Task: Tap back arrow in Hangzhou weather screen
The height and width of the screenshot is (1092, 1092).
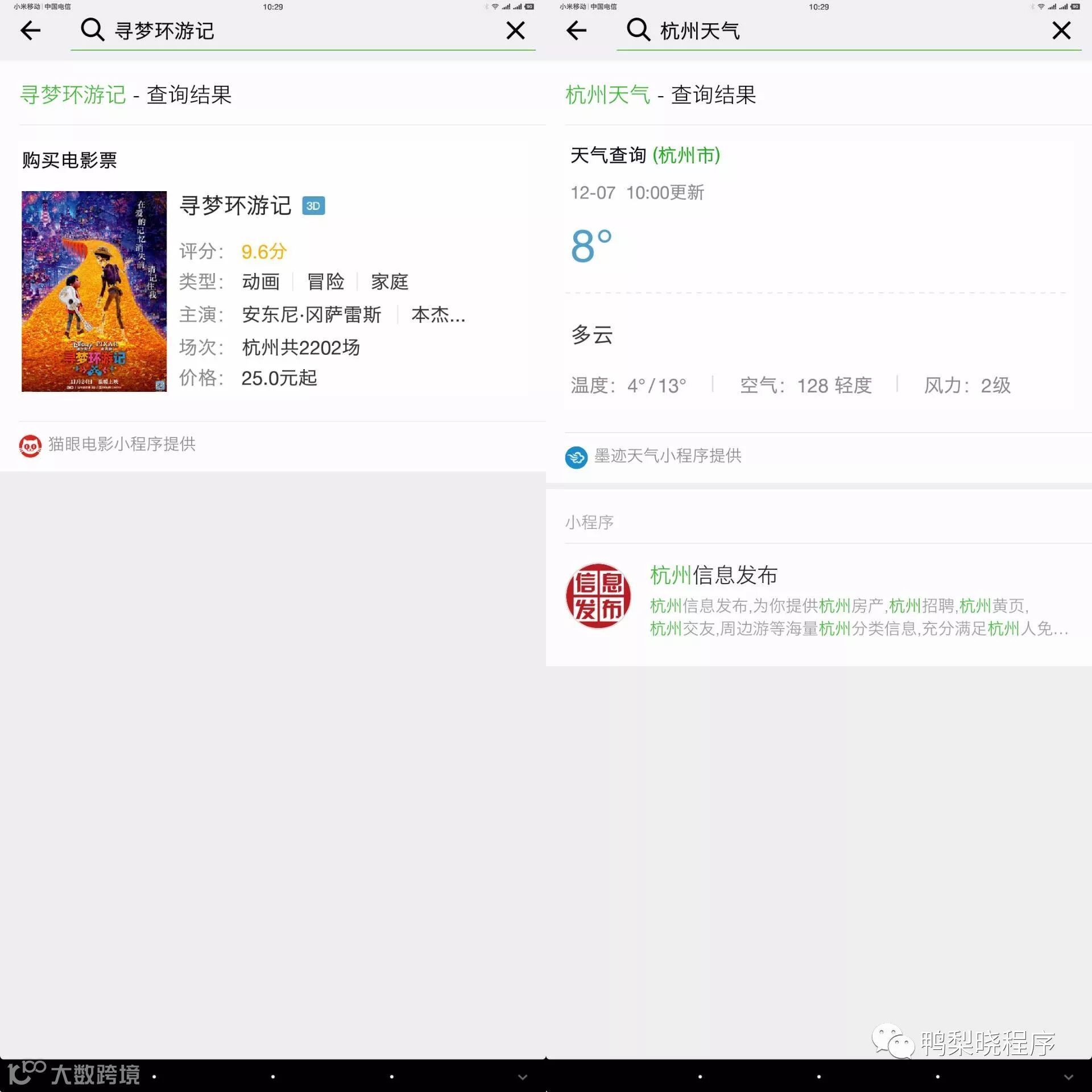Action: click(x=576, y=30)
